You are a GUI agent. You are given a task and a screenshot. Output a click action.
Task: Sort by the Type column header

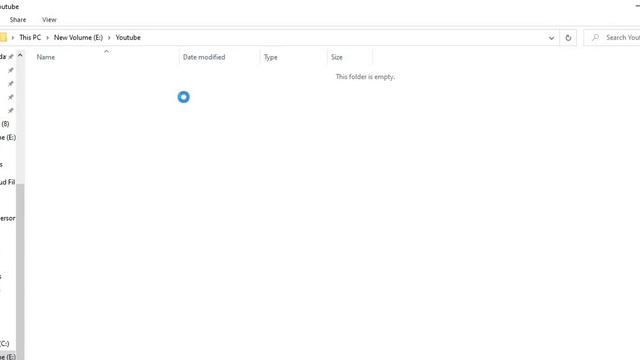coord(271,57)
